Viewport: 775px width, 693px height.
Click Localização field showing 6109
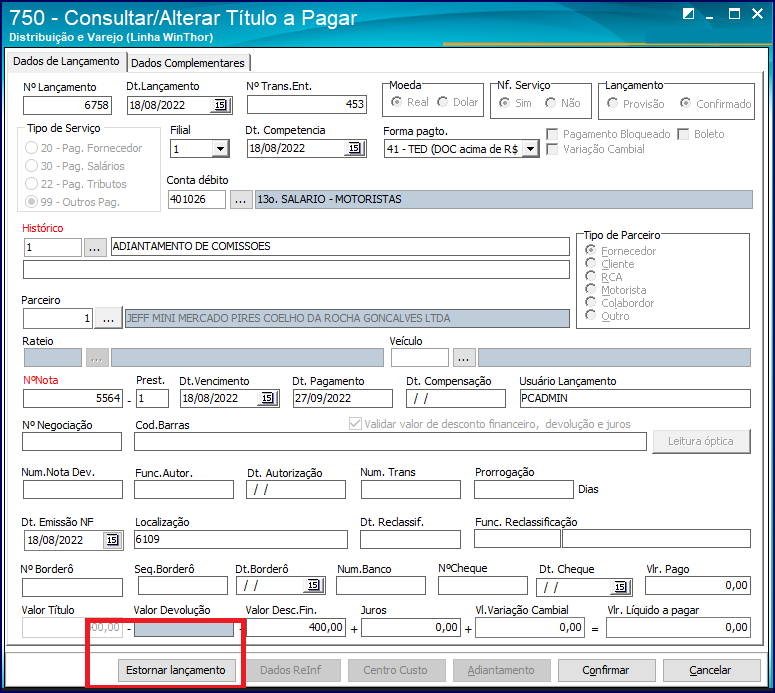coord(241,539)
